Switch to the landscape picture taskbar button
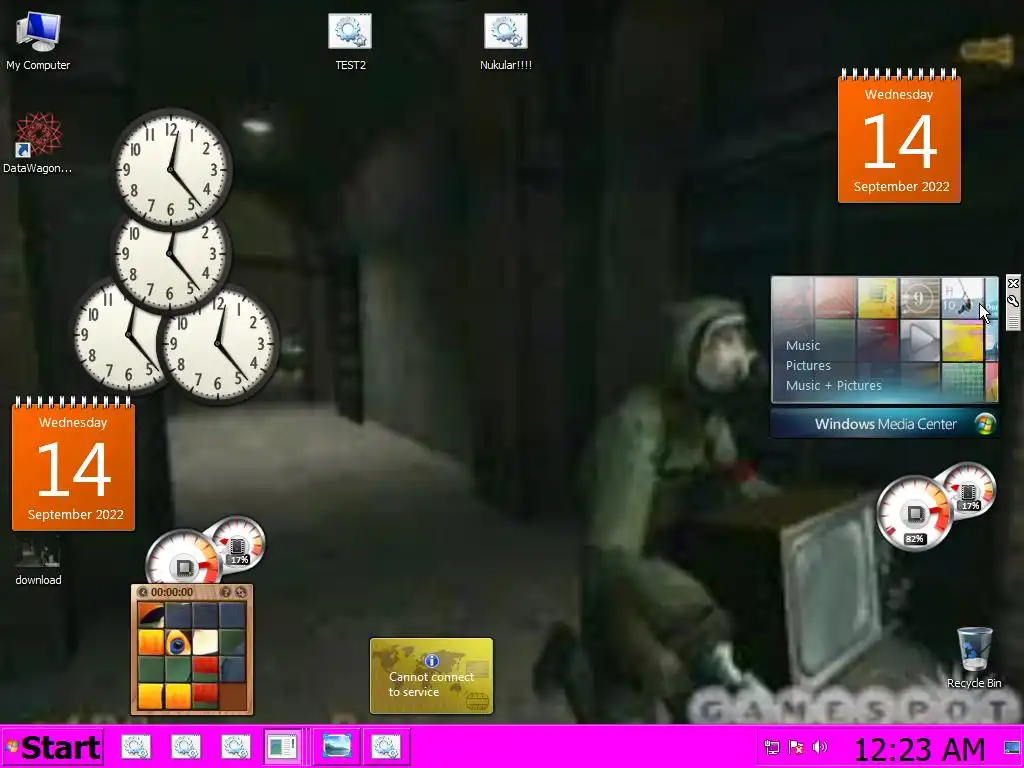Image resolution: width=1024 pixels, height=768 pixels. click(336, 746)
